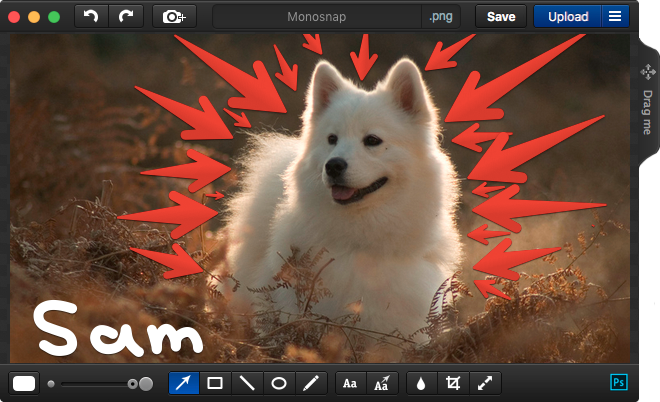Click the Undo arrow button
The width and height of the screenshot is (660, 402).
pos(91,16)
